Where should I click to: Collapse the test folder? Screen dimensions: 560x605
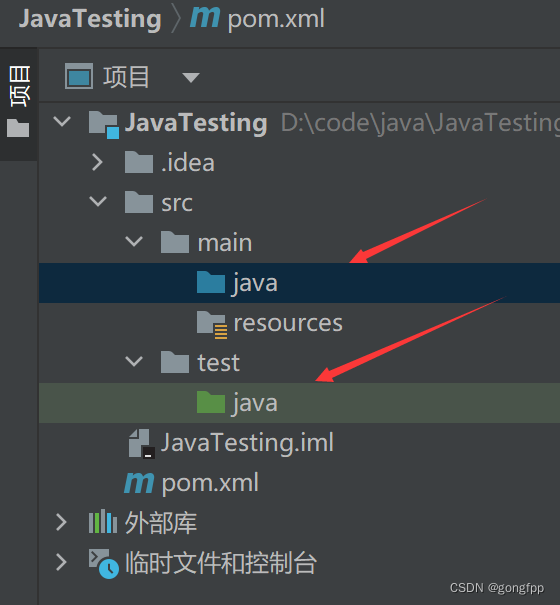point(134,362)
